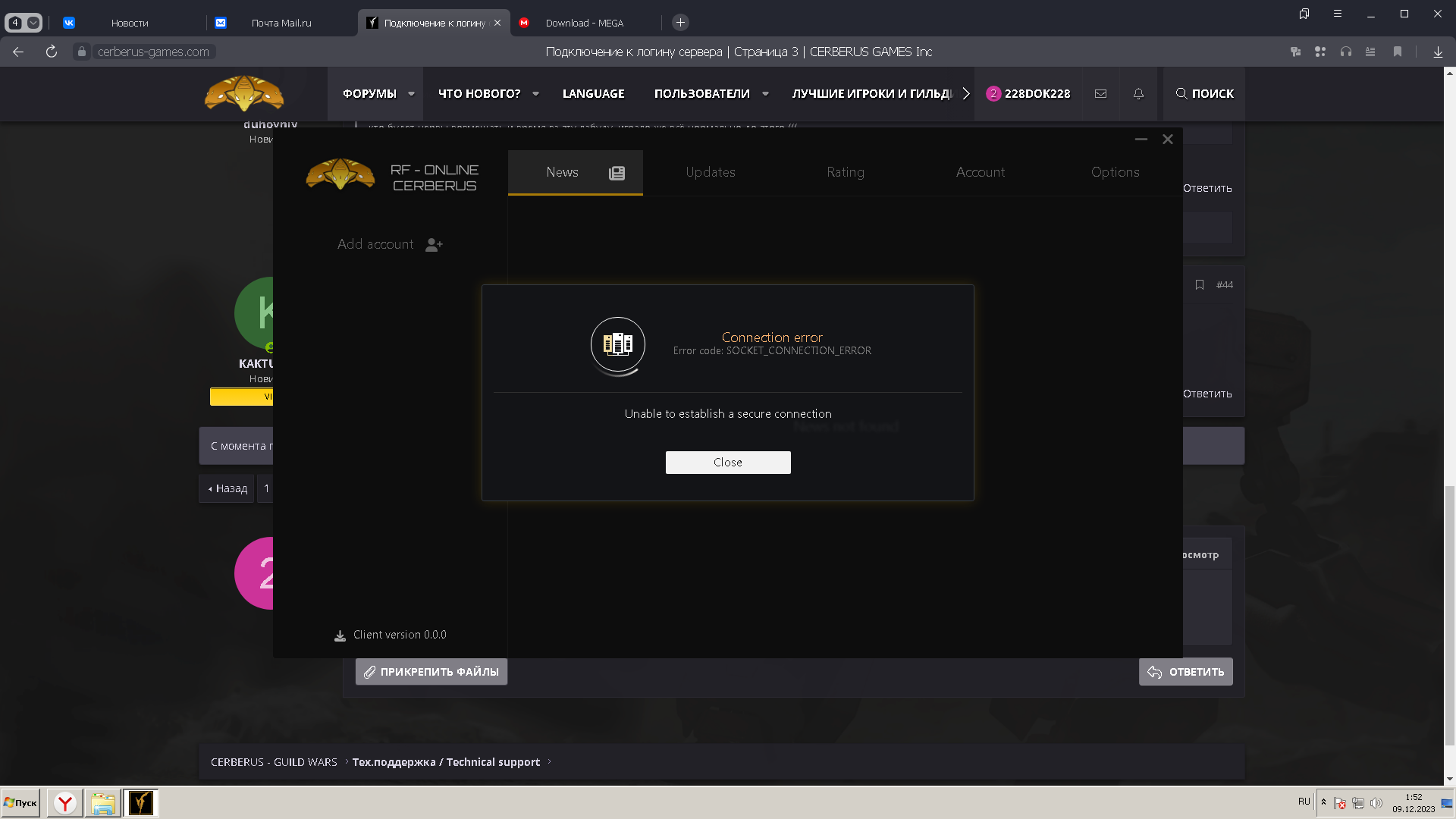Click the add-user icon beside Add account
This screenshot has height=819, width=1456.
tap(434, 245)
